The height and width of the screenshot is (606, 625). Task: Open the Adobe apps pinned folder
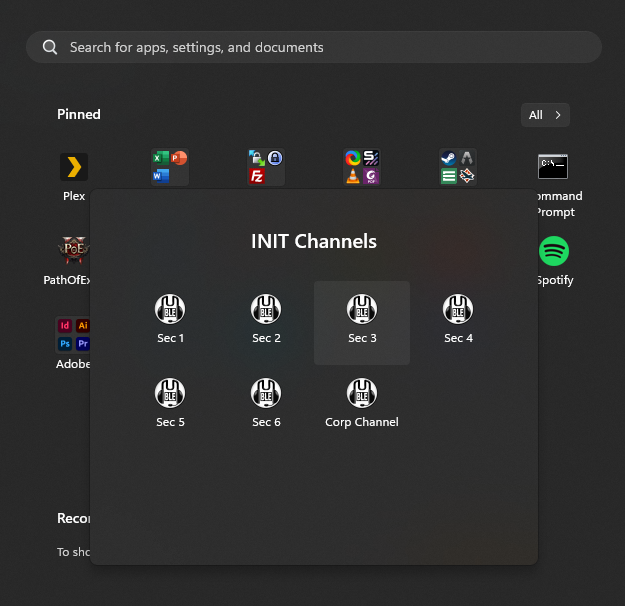click(x=73, y=334)
